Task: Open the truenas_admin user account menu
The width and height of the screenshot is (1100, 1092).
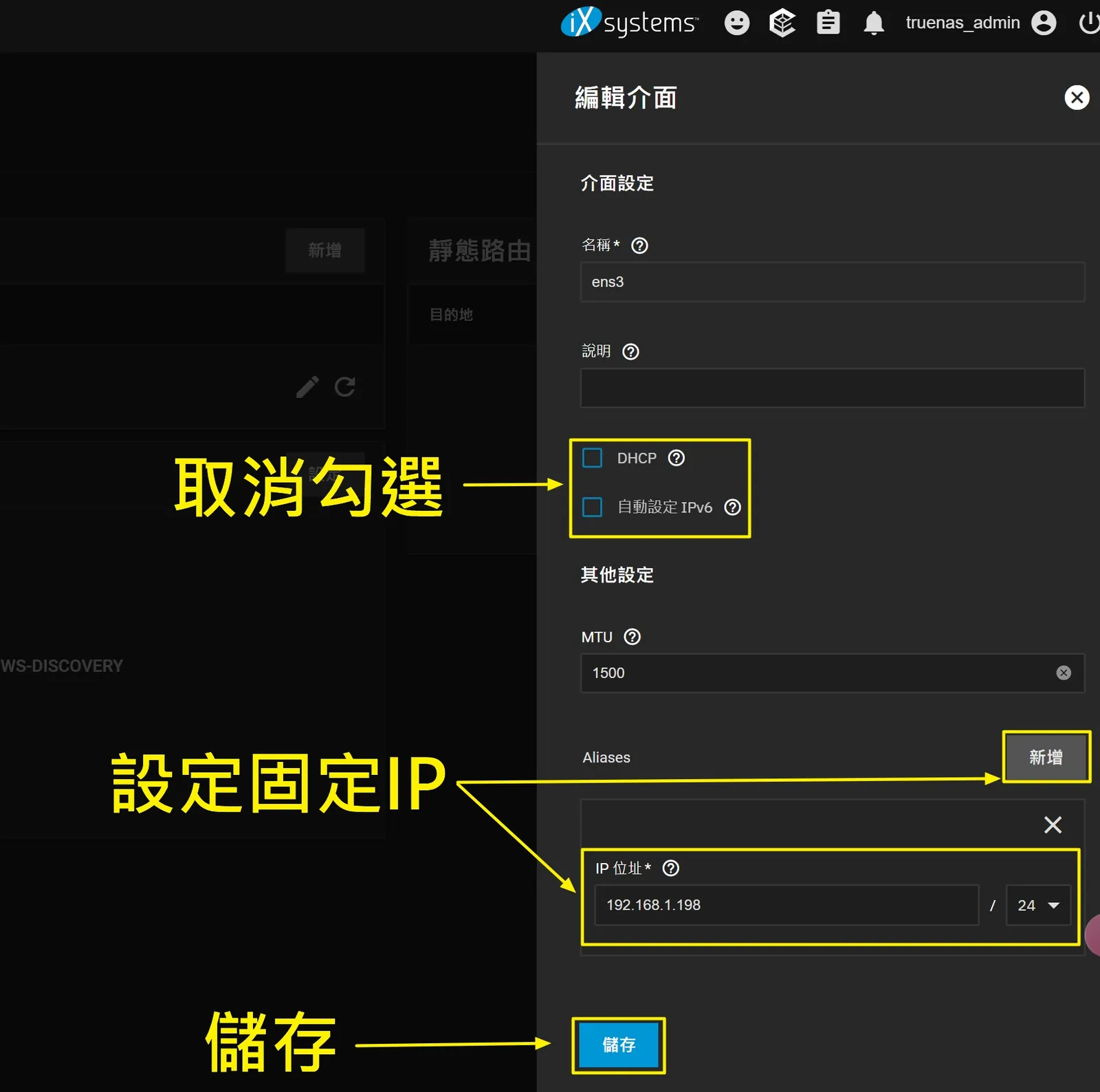Action: tap(980, 23)
